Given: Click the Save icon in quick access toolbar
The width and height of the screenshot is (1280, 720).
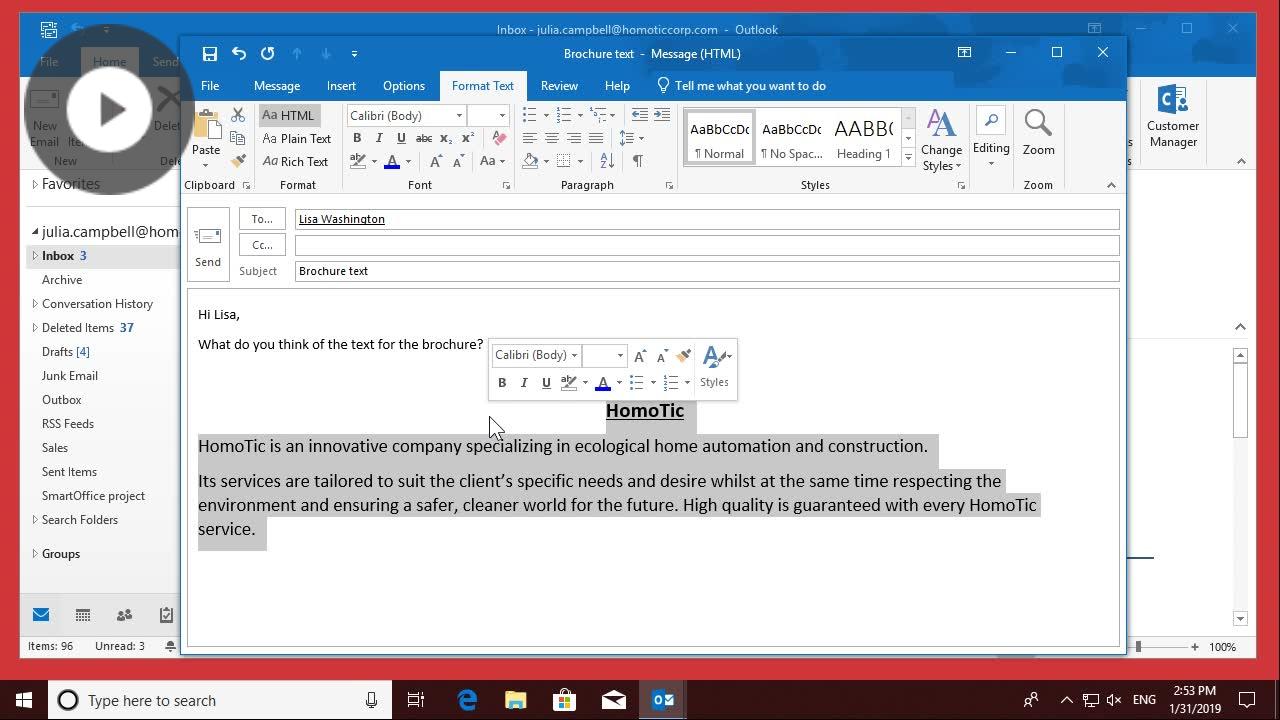Looking at the screenshot, I should [x=209, y=54].
